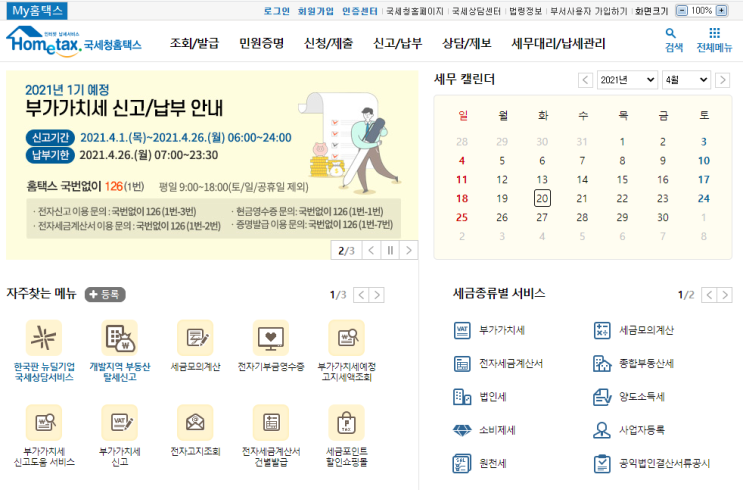Open the 전자고지조회 envelope icon
This screenshot has width=743, height=490.
coord(195,422)
